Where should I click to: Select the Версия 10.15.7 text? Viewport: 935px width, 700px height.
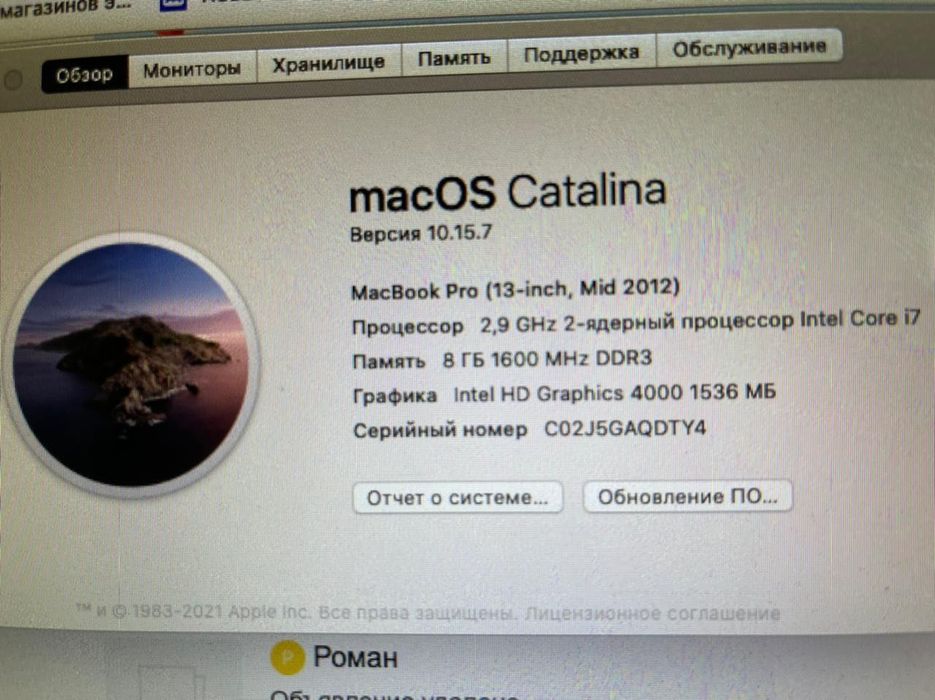[x=421, y=233]
